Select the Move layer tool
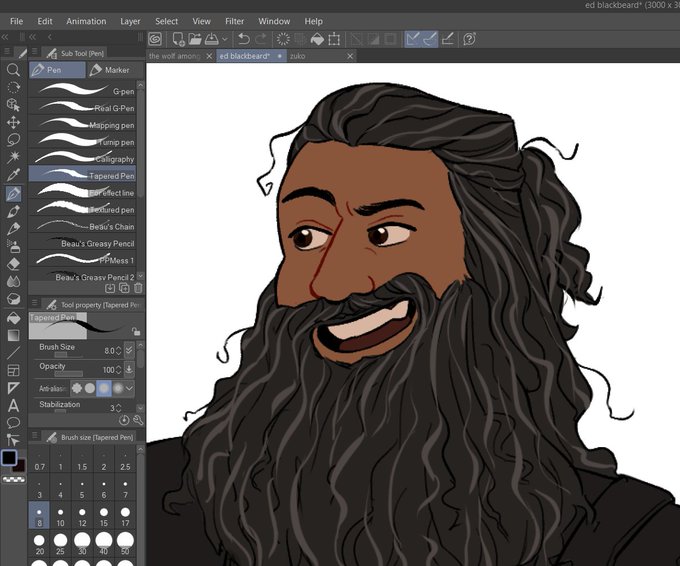This screenshot has height=566, width=680. [x=13, y=123]
